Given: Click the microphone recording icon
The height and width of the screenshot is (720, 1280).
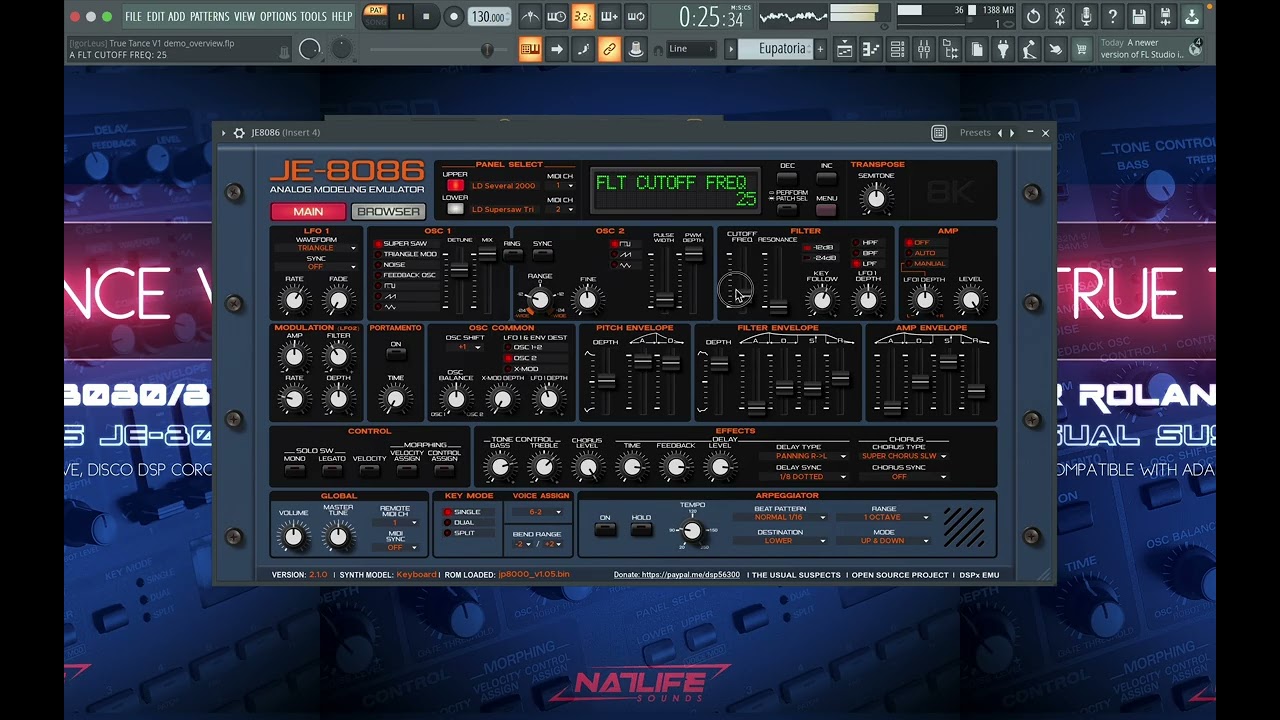Looking at the screenshot, I should [1086, 17].
